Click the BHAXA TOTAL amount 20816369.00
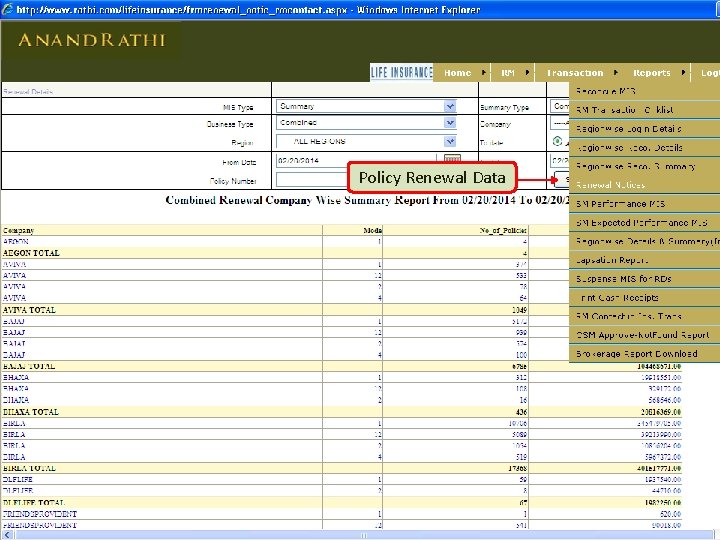The image size is (720, 540). click(661, 412)
